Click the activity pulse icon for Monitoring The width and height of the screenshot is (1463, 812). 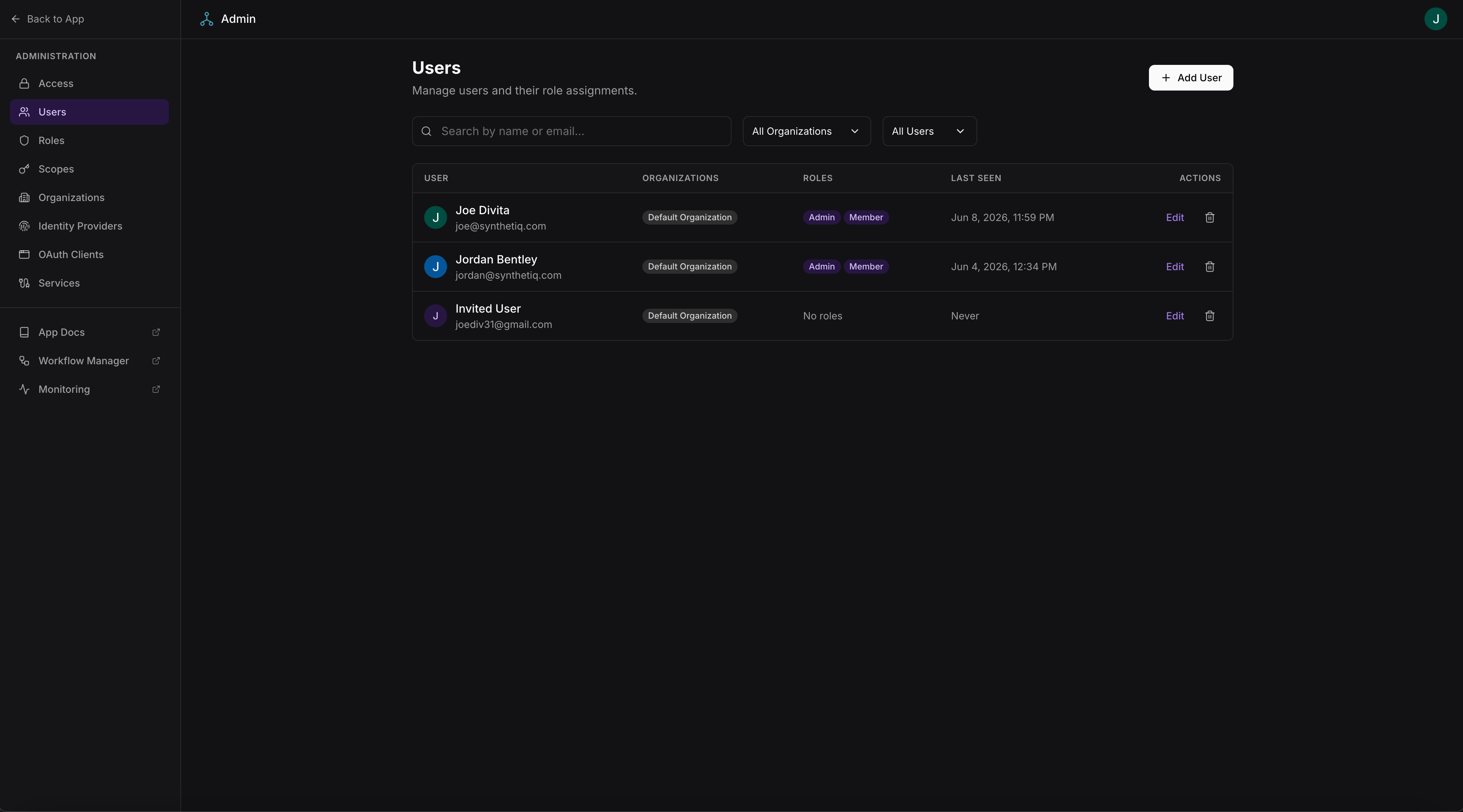pyautogui.click(x=24, y=390)
